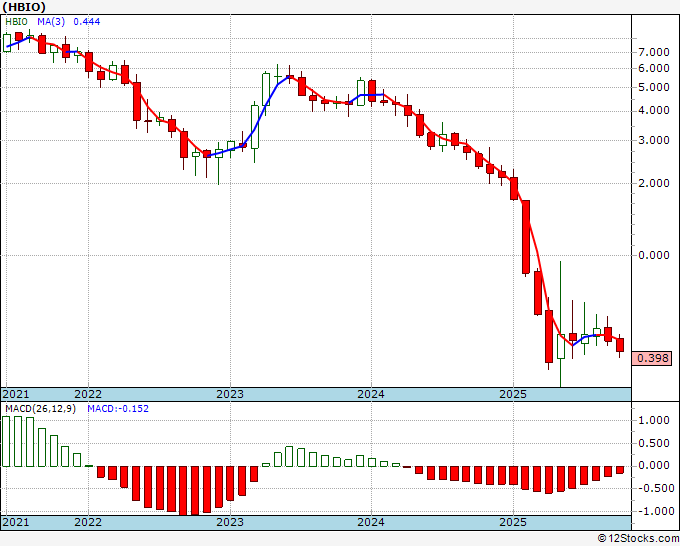This screenshot has height=546, width=680.
Task: Click the 2.000 price axis label
Action: [654, 183]
